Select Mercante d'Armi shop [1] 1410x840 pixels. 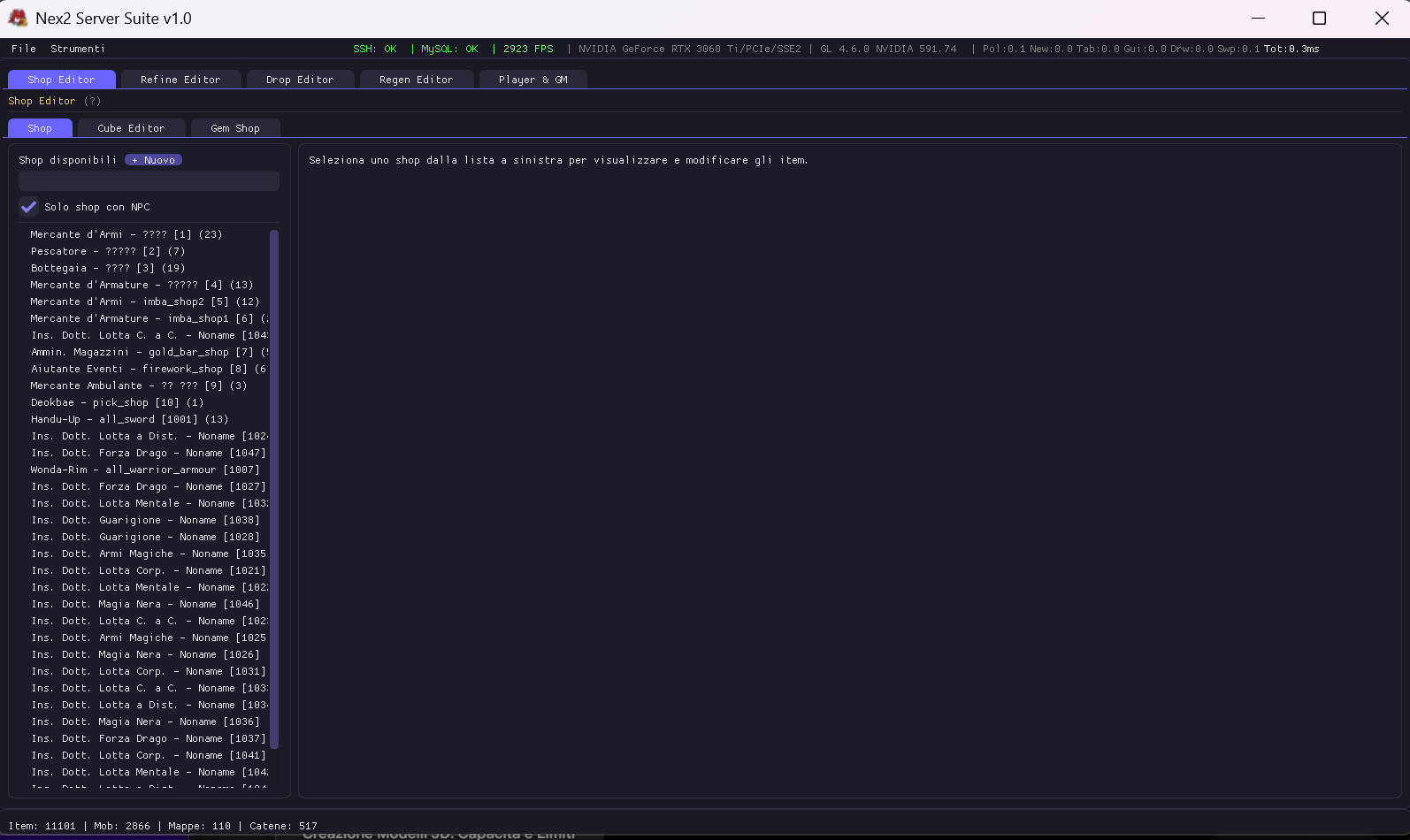pos(126,234)
